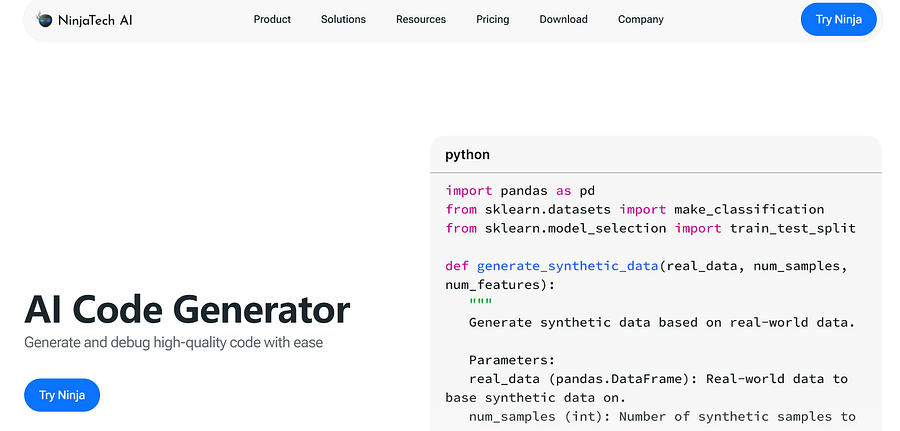900x431 pixels.
Task: Open the Product menu
Action: (272, 20)
